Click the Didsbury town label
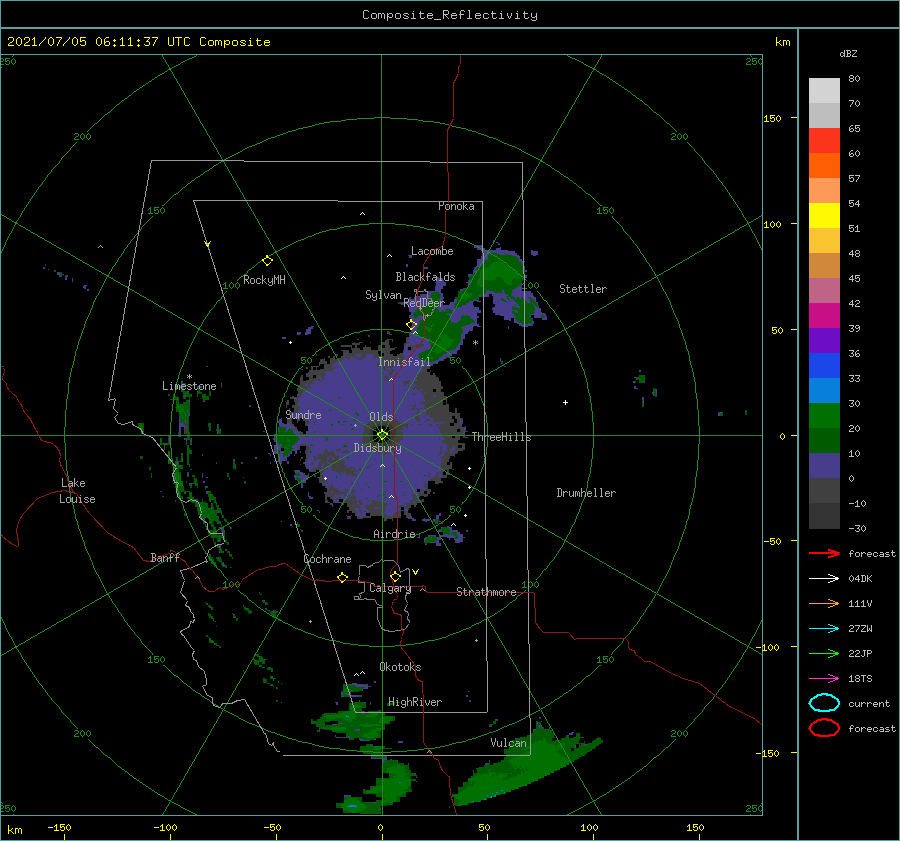This screenshot has height=841, width=900. [377, 448]
